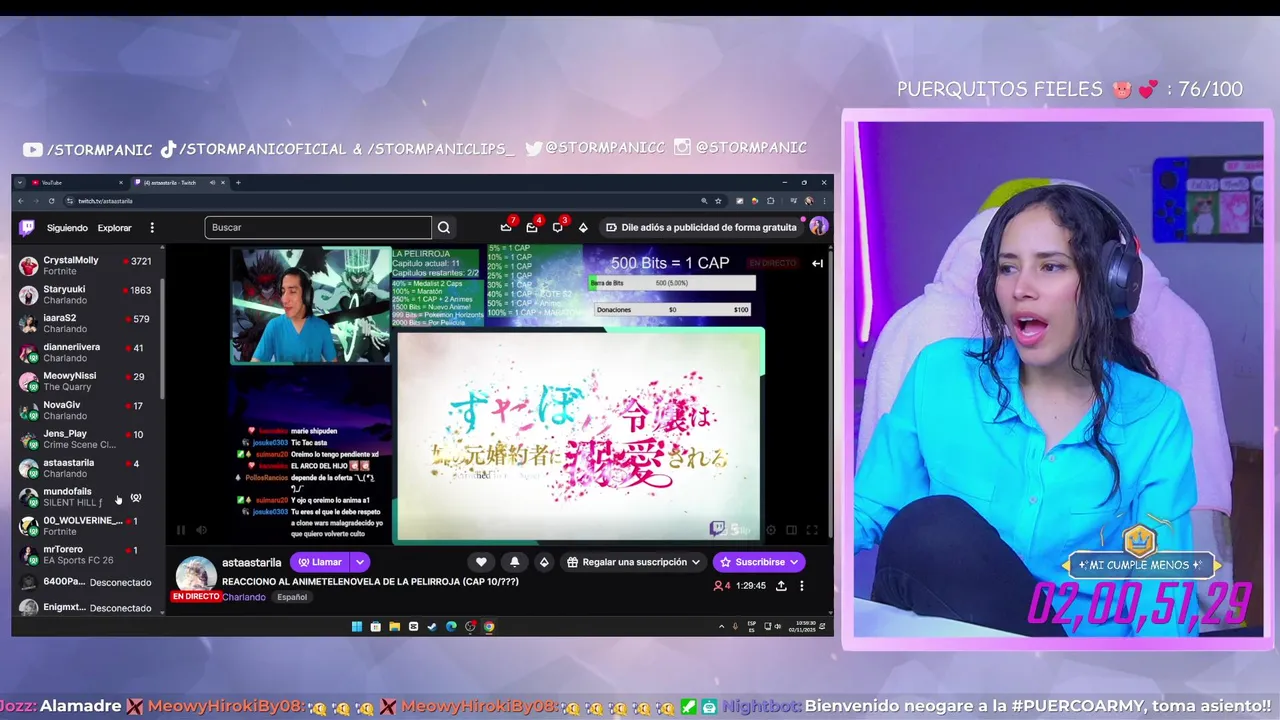Expand the Llamar dropdown arrow
1280x720 pixels.
point(360,562)
